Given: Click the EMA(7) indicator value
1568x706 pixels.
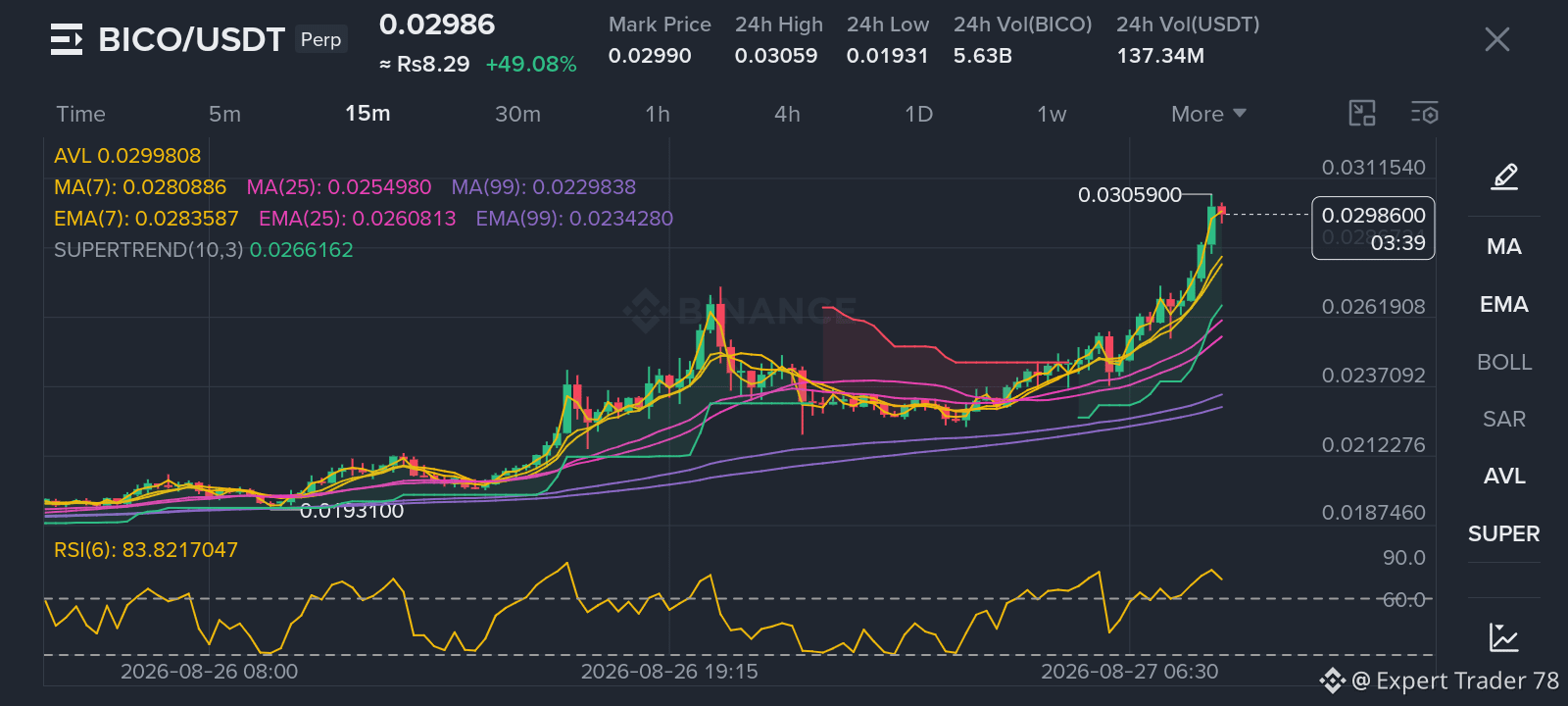Looking at the screenshot, I should pyautogui.click(x=146, y=219).
